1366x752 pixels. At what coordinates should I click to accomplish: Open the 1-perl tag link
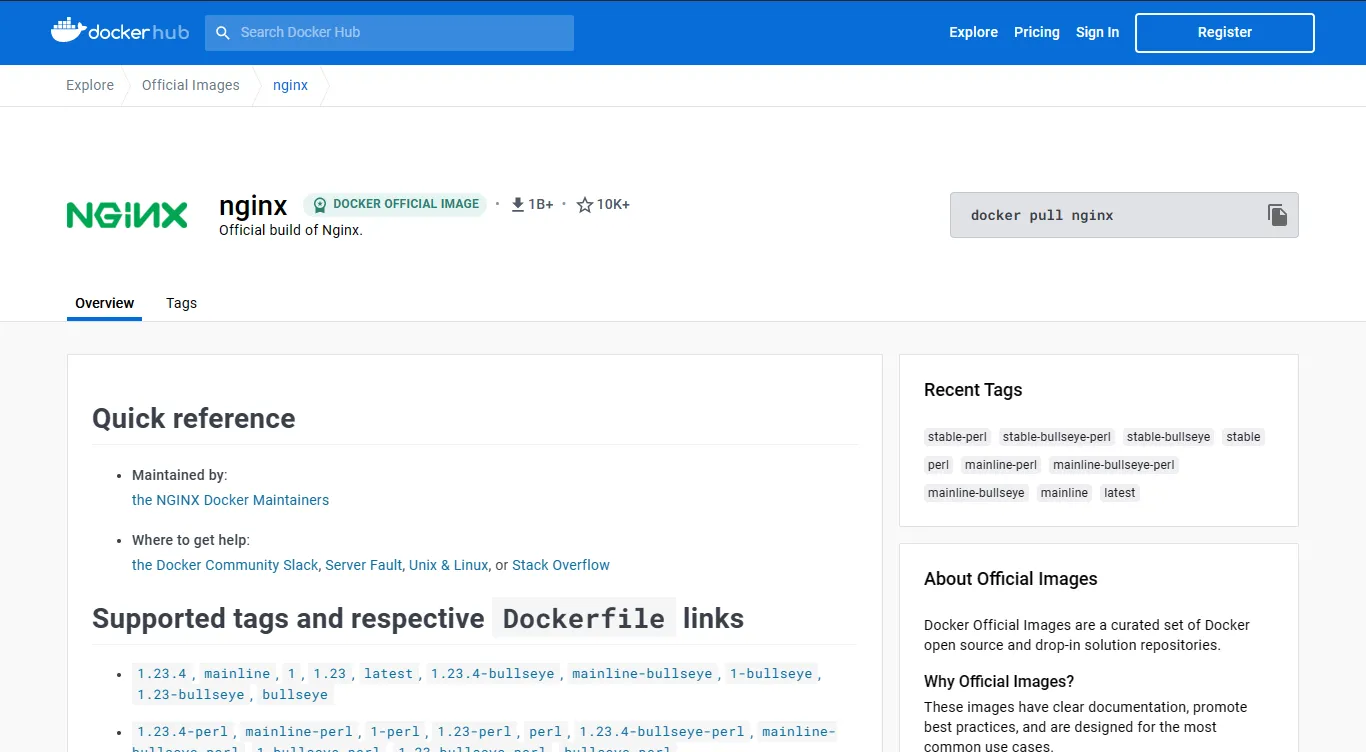click(x=394, y=731)
